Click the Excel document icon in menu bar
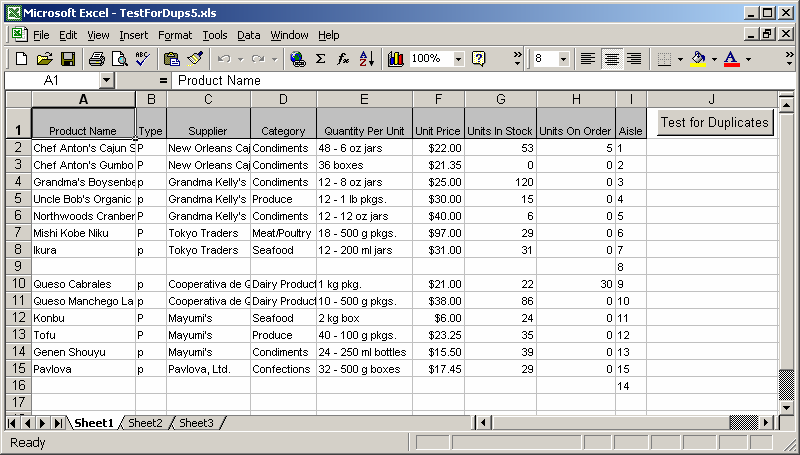 click(19, 35)
